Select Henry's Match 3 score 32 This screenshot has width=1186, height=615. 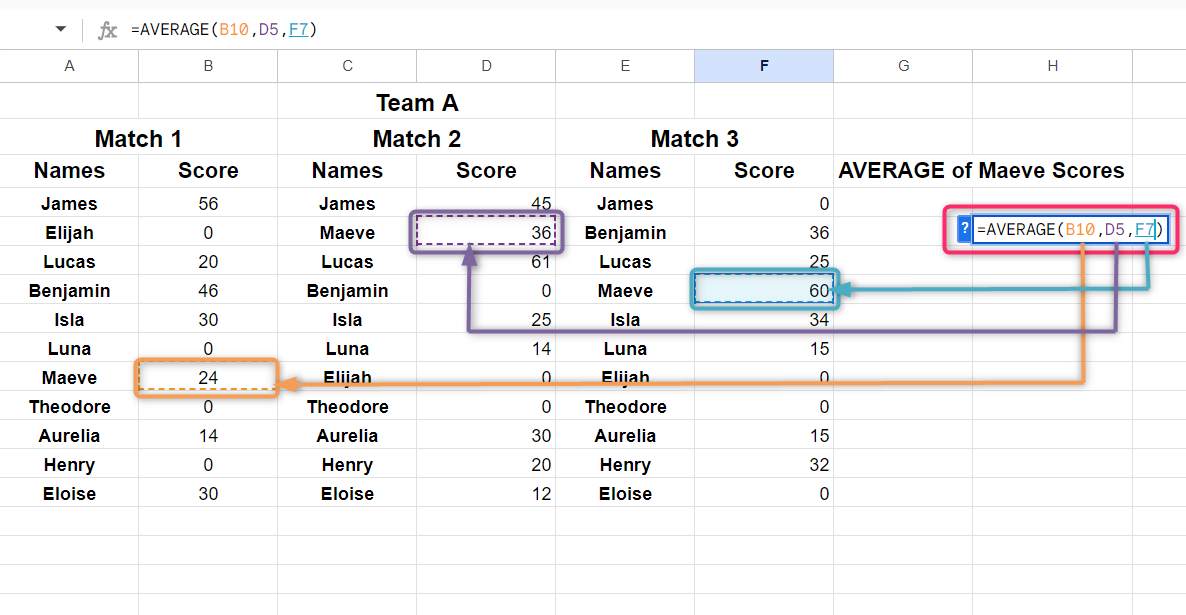click(x=764, y=464)
